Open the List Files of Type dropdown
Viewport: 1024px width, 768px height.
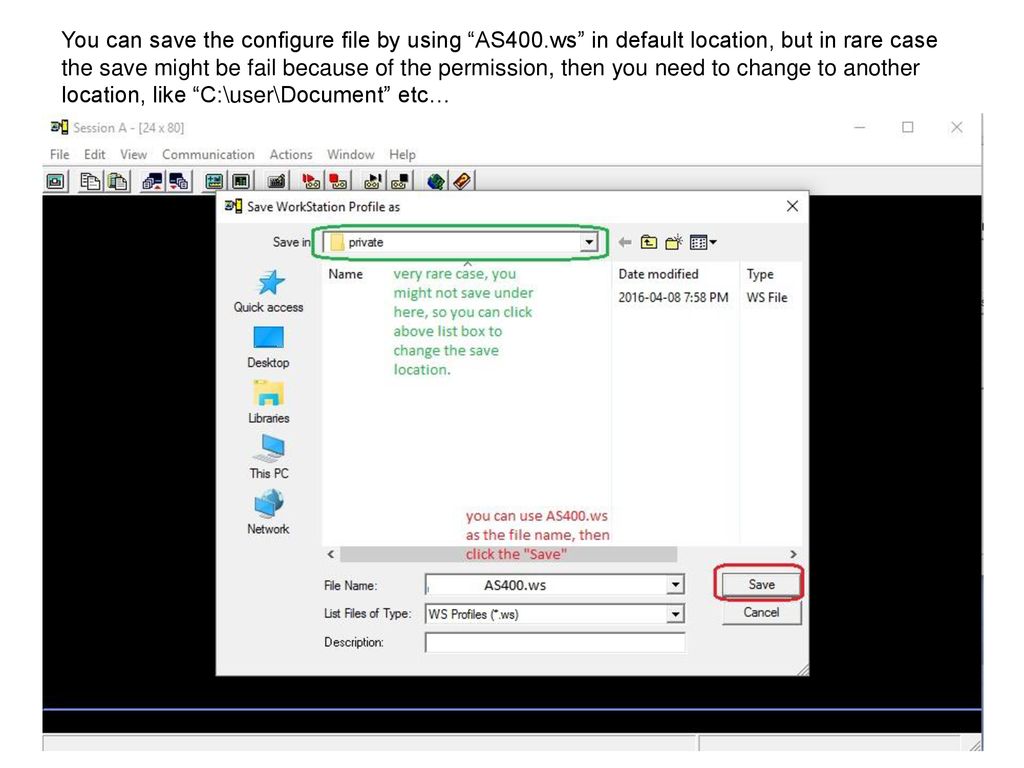click(x=678, y=613)
